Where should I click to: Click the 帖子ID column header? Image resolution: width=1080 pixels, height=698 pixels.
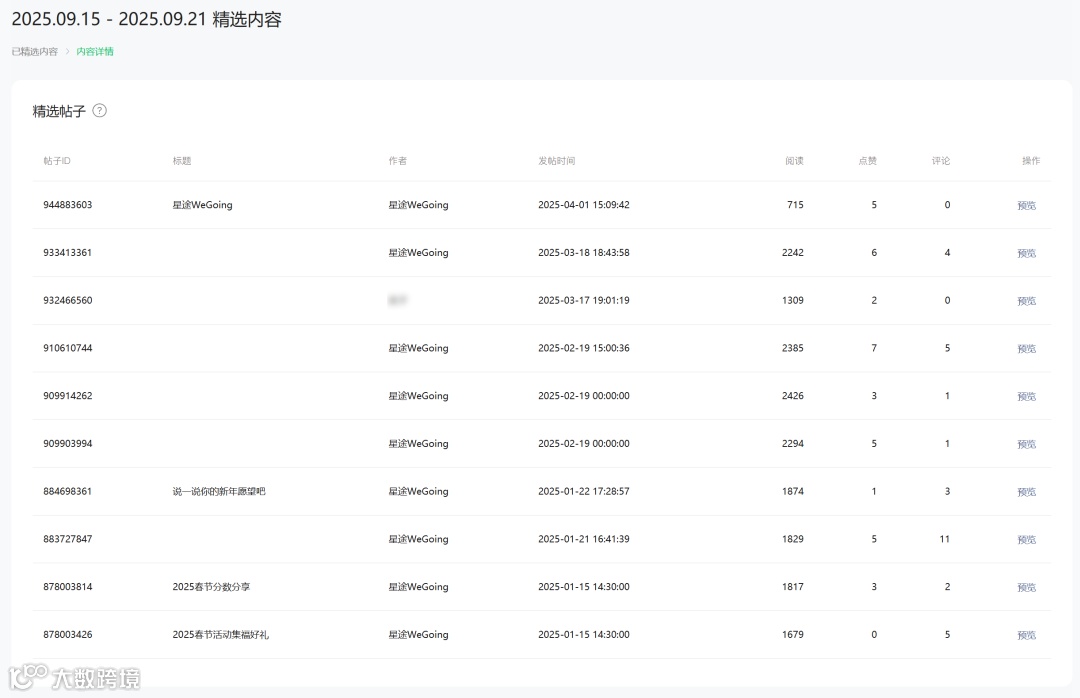click(x=56, y=161)
